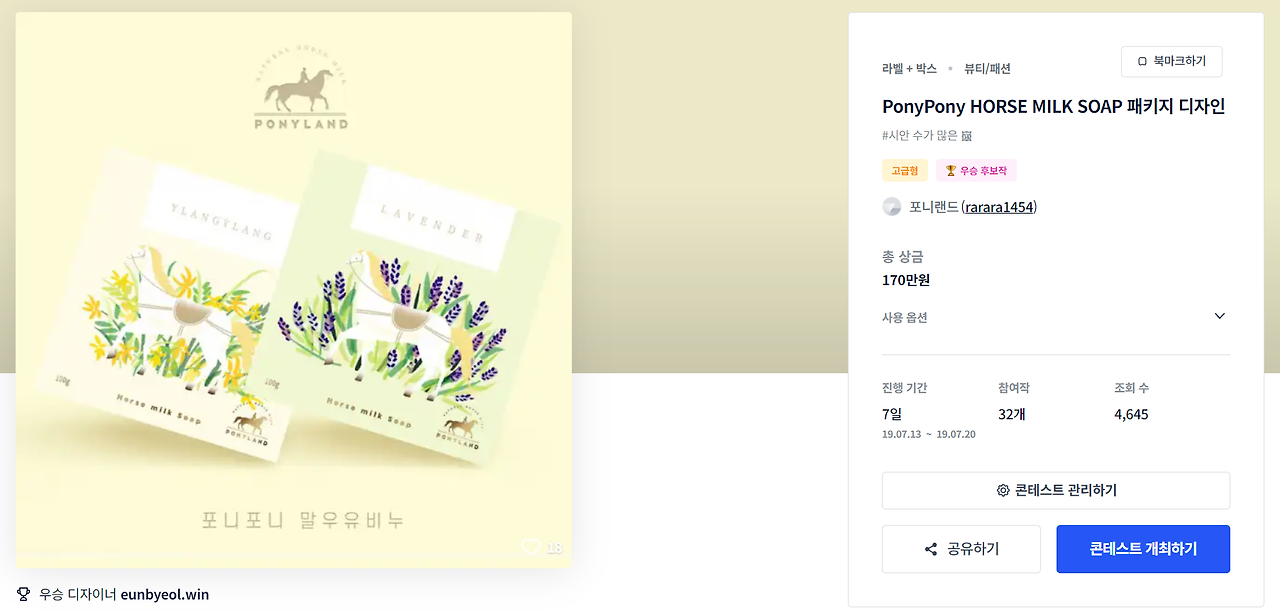Open the horse milk soap design thumbnail
Image resolution: width=1280 pixels, height=613 pixels.
tap(294, 290)
